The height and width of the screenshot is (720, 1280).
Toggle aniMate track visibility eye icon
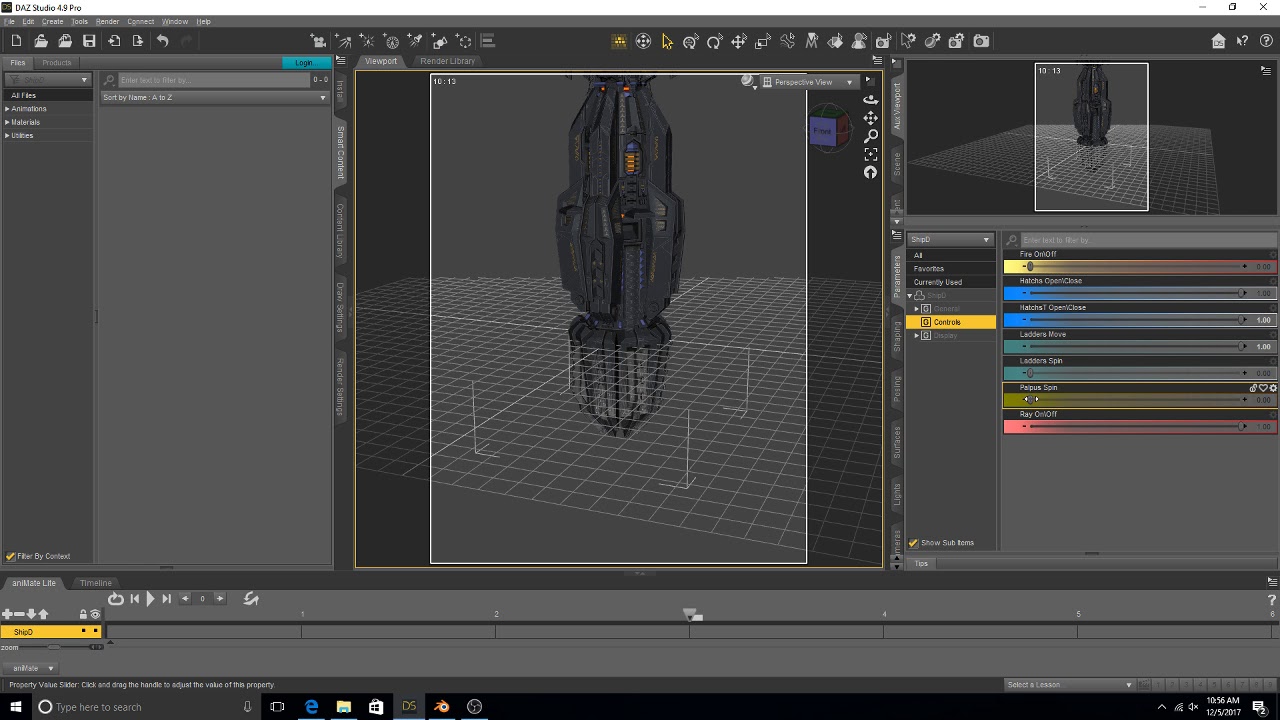coord(95,614)
